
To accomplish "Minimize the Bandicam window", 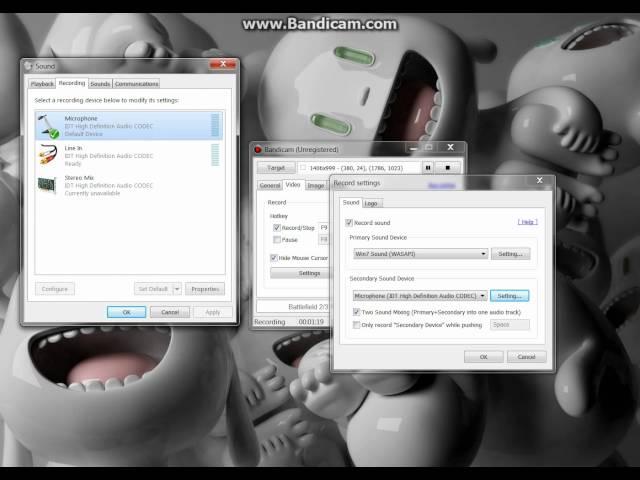I will [413, 147].
